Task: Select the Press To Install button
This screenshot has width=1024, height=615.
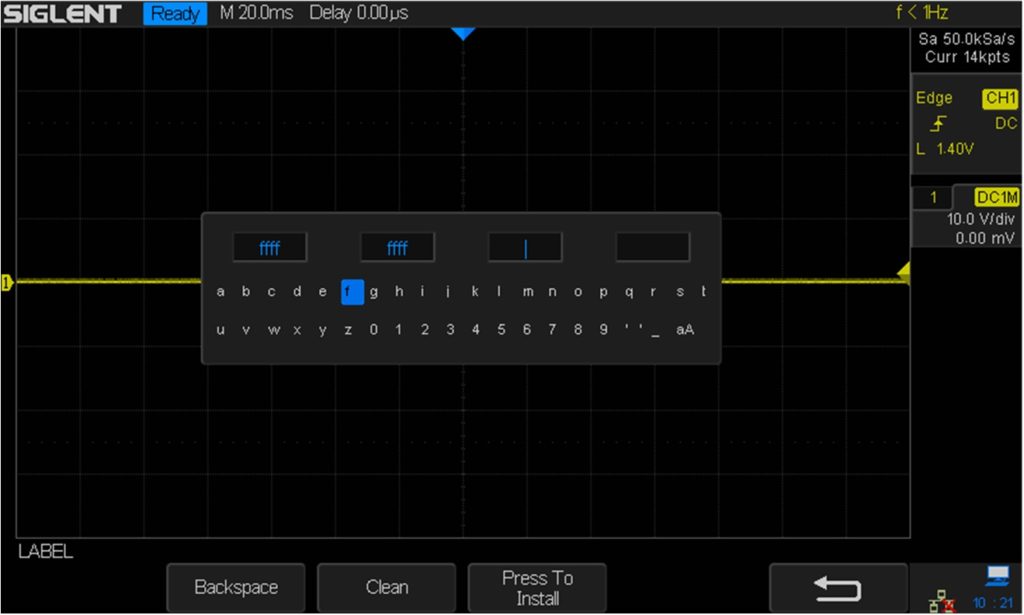Action: pyautogui.click(x=537, y=588)
